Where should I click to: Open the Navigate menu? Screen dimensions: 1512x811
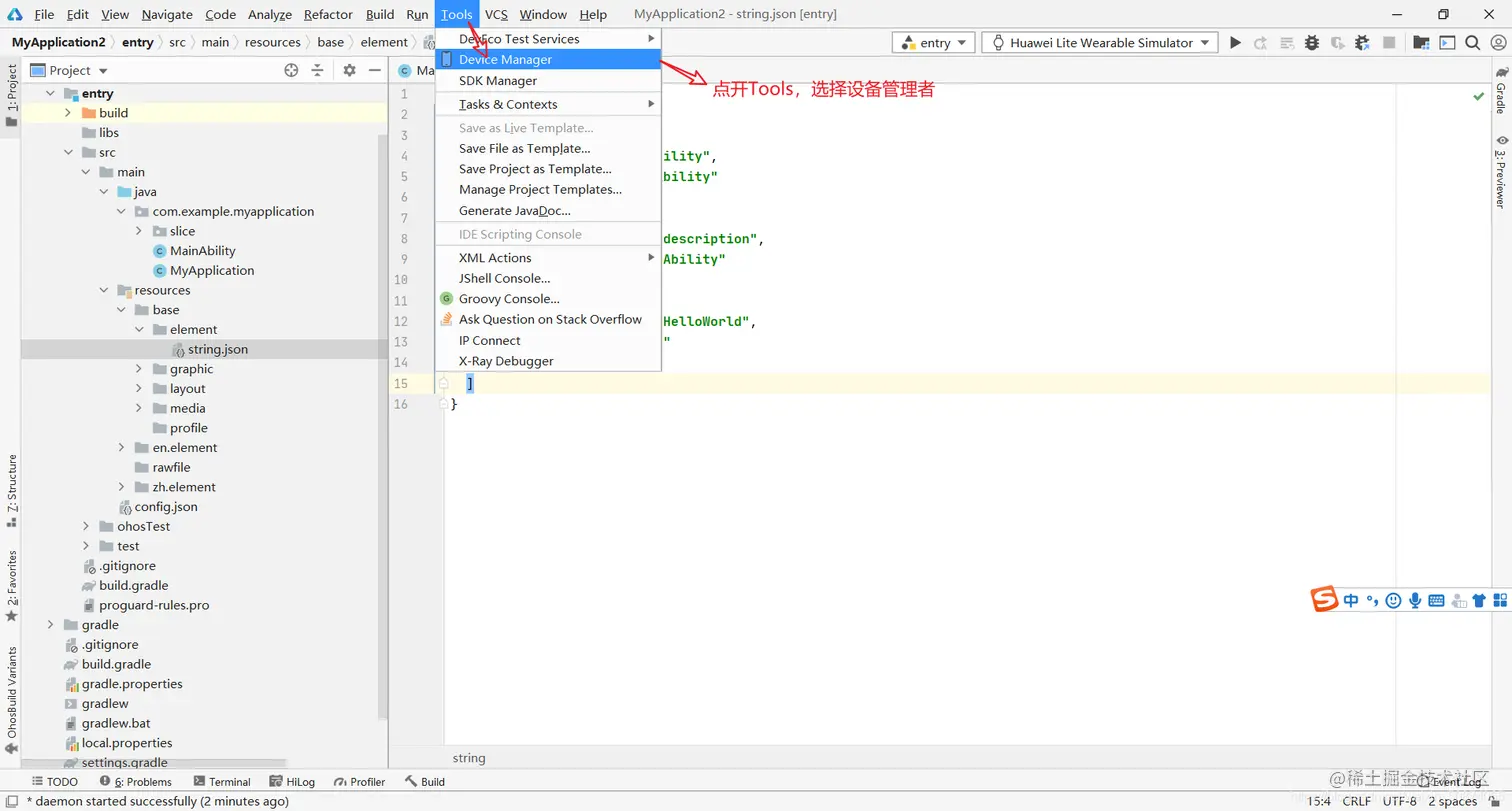click(x=167, y=14)
